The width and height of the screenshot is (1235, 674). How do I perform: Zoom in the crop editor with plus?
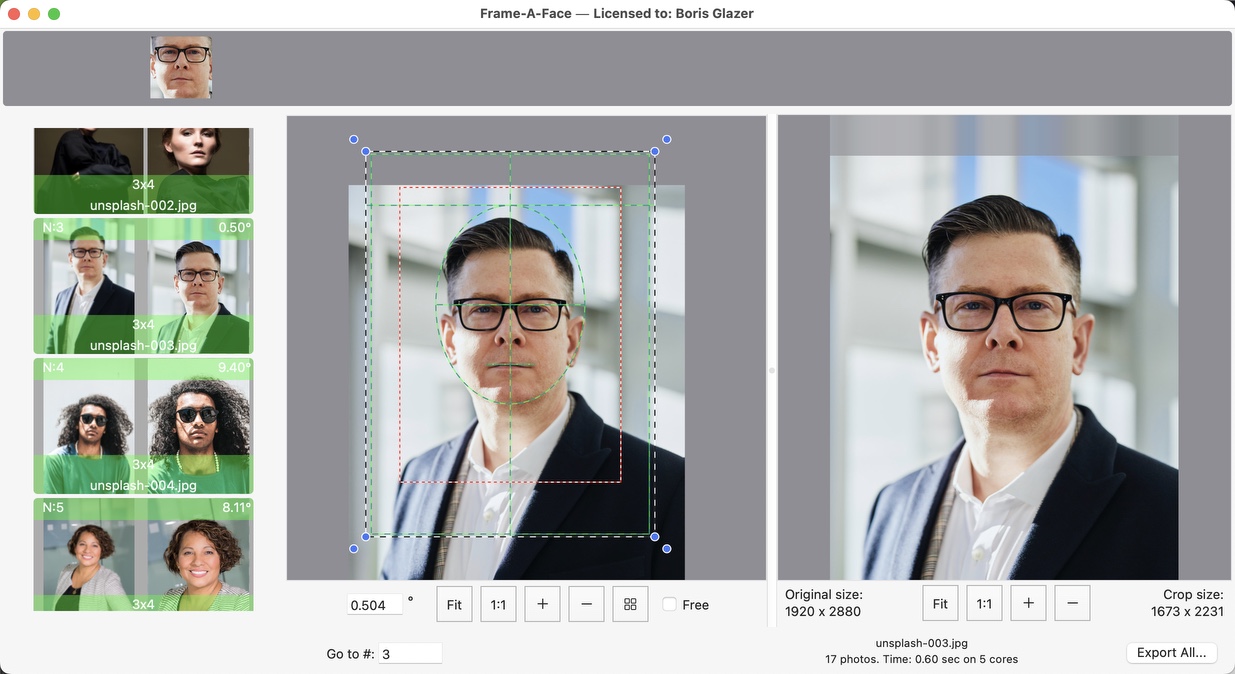pos(542,604)
